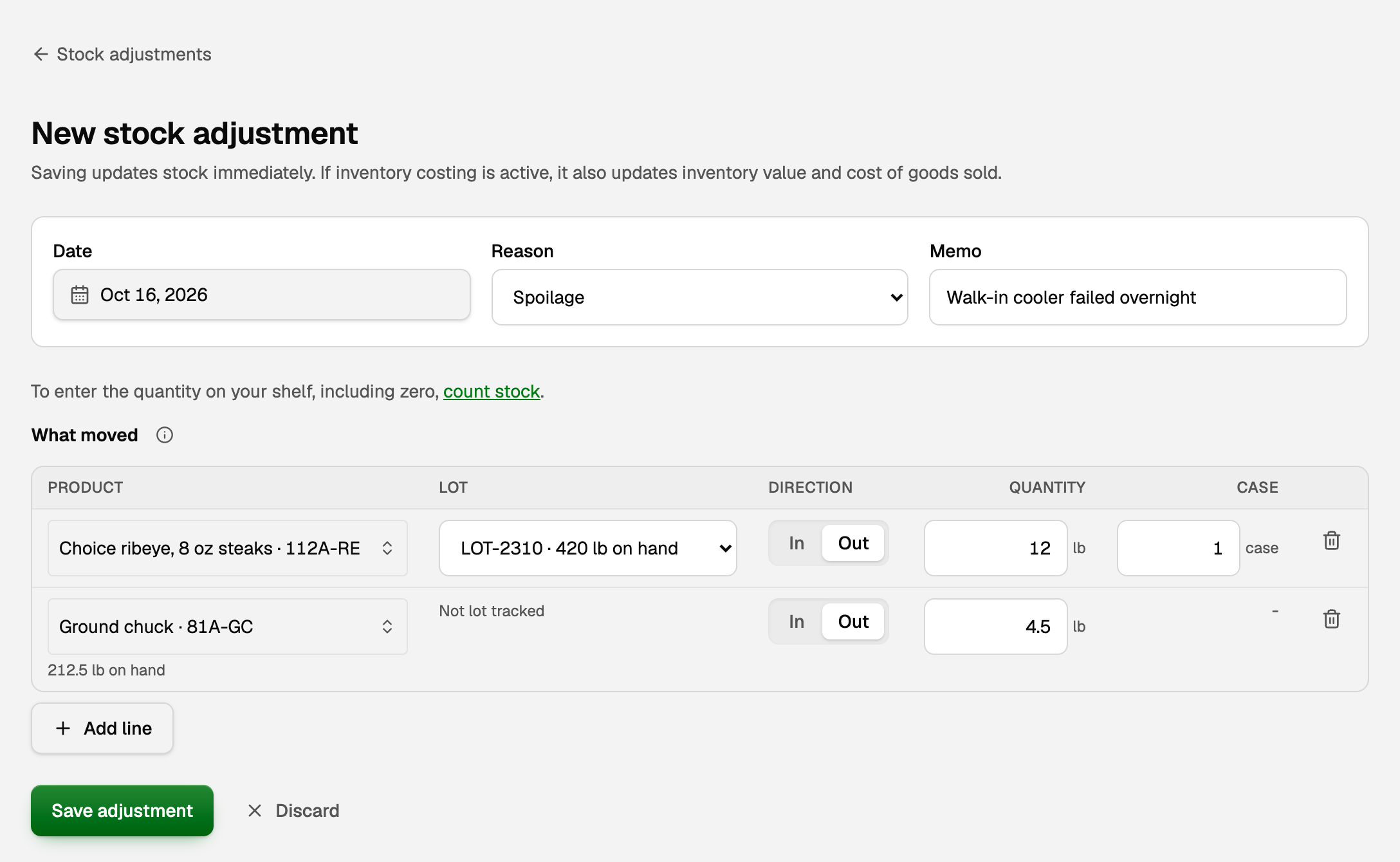The image size is (1400, 862).
Task: Select Out for the Choice ribeye line
Action: [x=853, y=543]
